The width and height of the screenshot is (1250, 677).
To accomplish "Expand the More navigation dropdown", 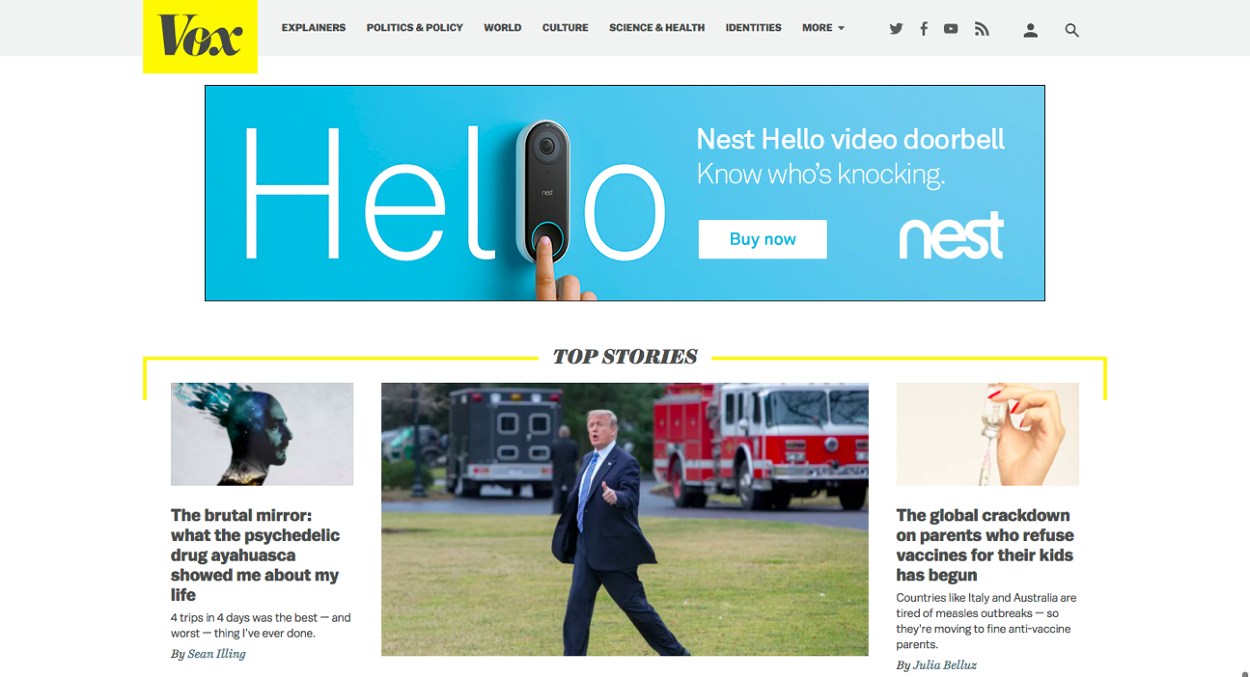I will tap(823, 28).
